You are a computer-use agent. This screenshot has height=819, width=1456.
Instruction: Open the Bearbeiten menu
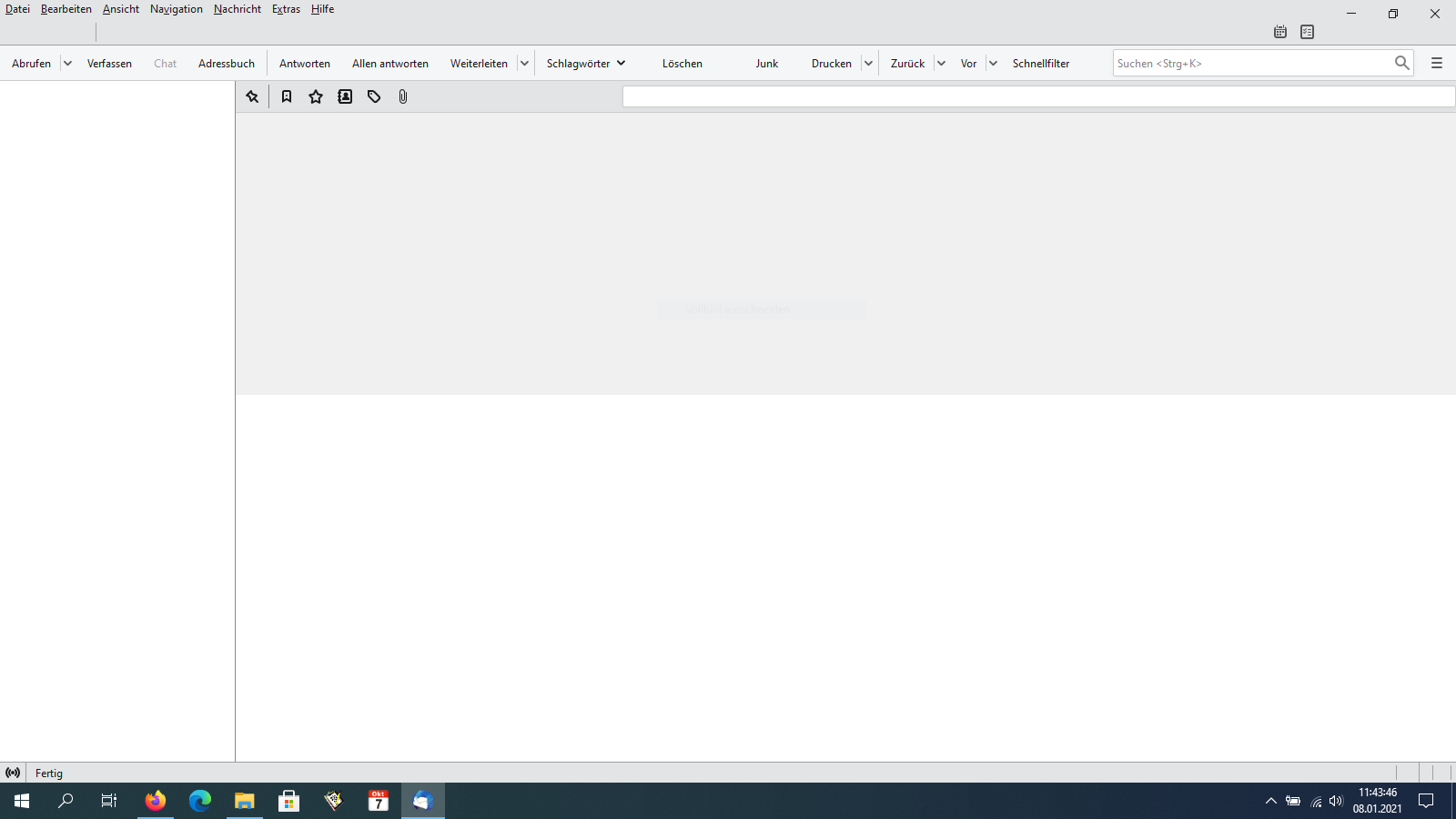(66, 9)
